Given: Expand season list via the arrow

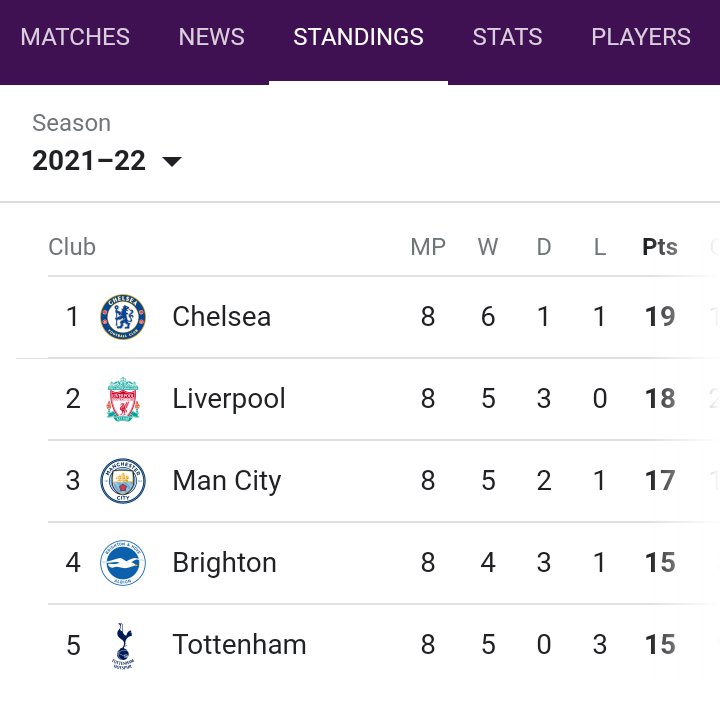Looking at the screenshot, I should point(172,162).
